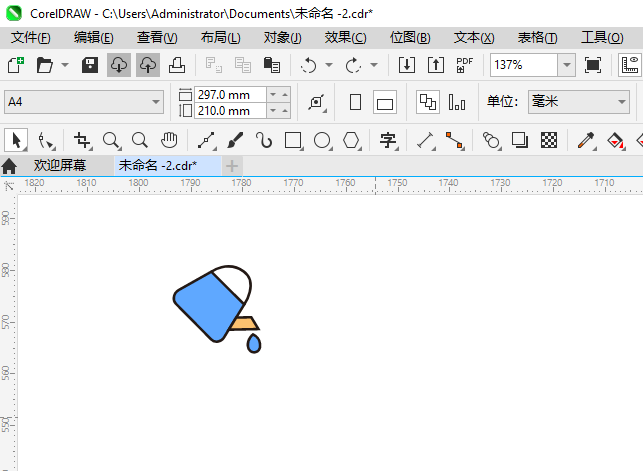Pick the Text tool
Viewport: 643px width, 471px height.
388,141
